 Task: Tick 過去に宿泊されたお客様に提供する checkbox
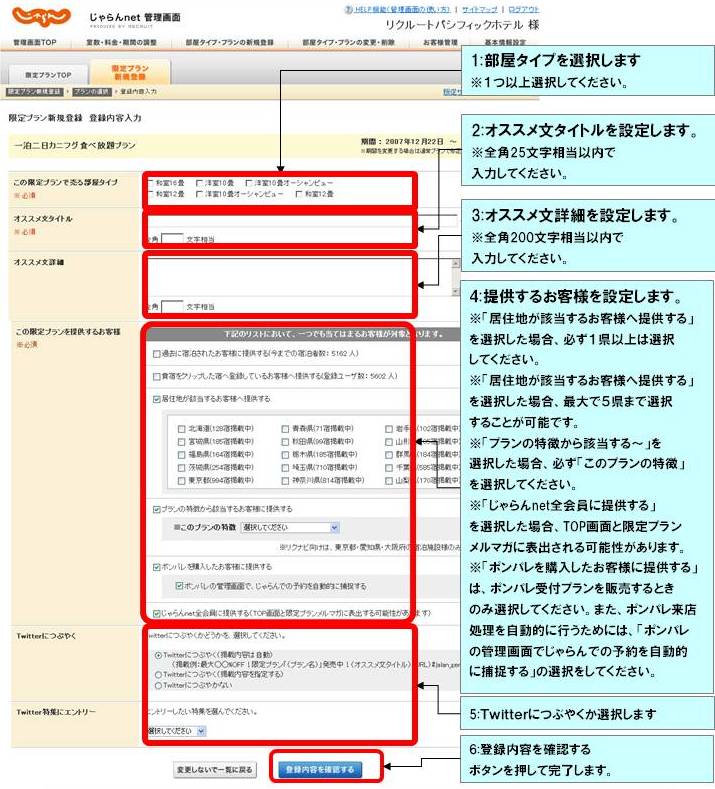coord(155,353)
